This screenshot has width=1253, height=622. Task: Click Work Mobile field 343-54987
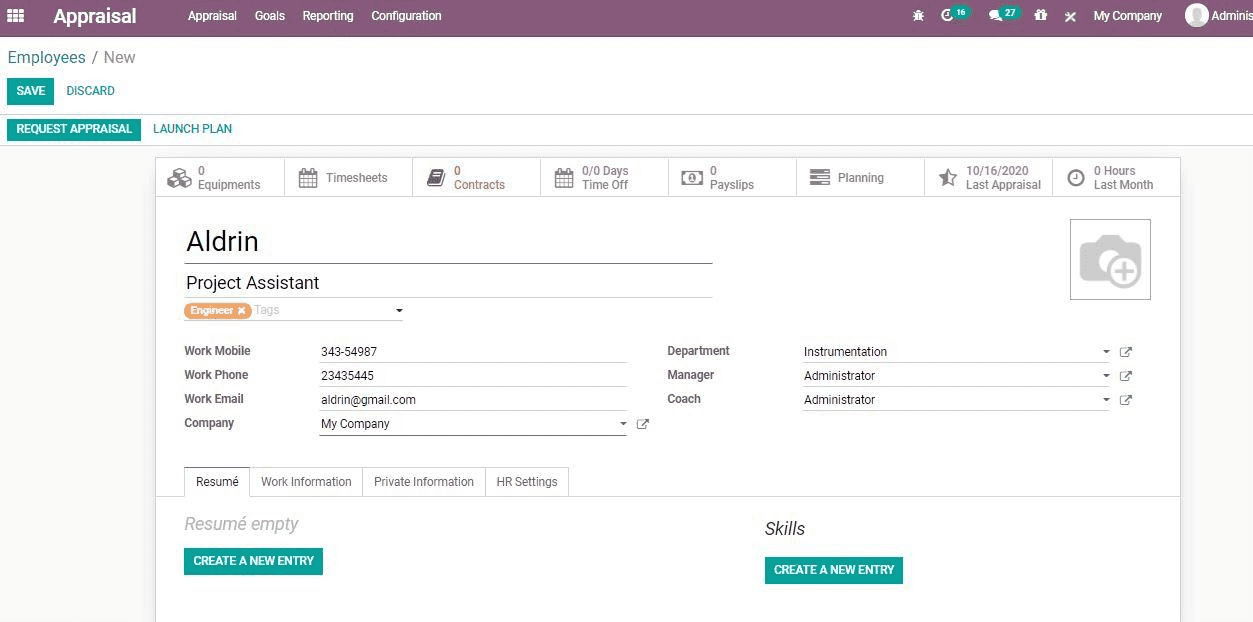pos(473,352)
